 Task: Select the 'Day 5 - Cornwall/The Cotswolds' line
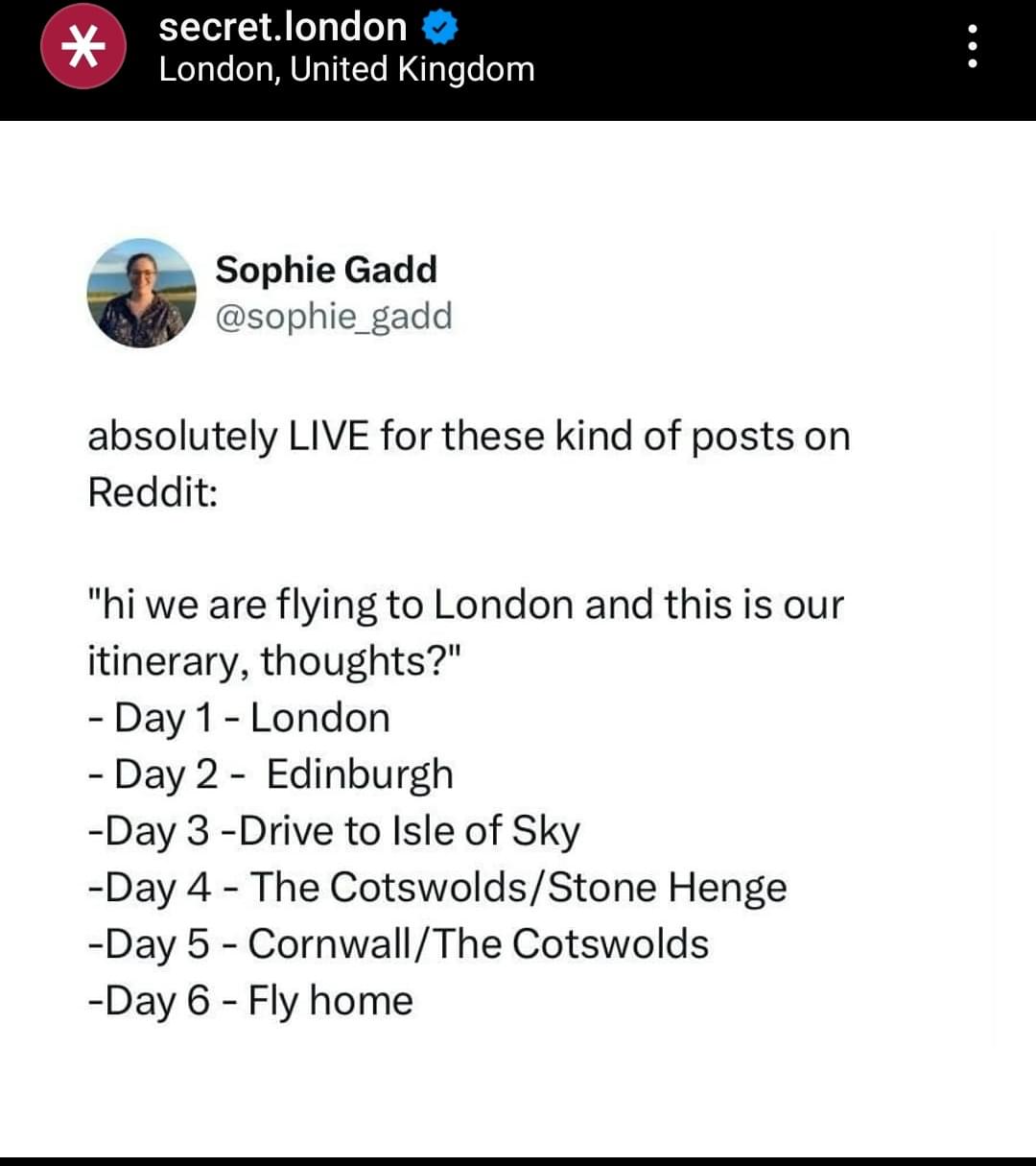tap(398, 944)
